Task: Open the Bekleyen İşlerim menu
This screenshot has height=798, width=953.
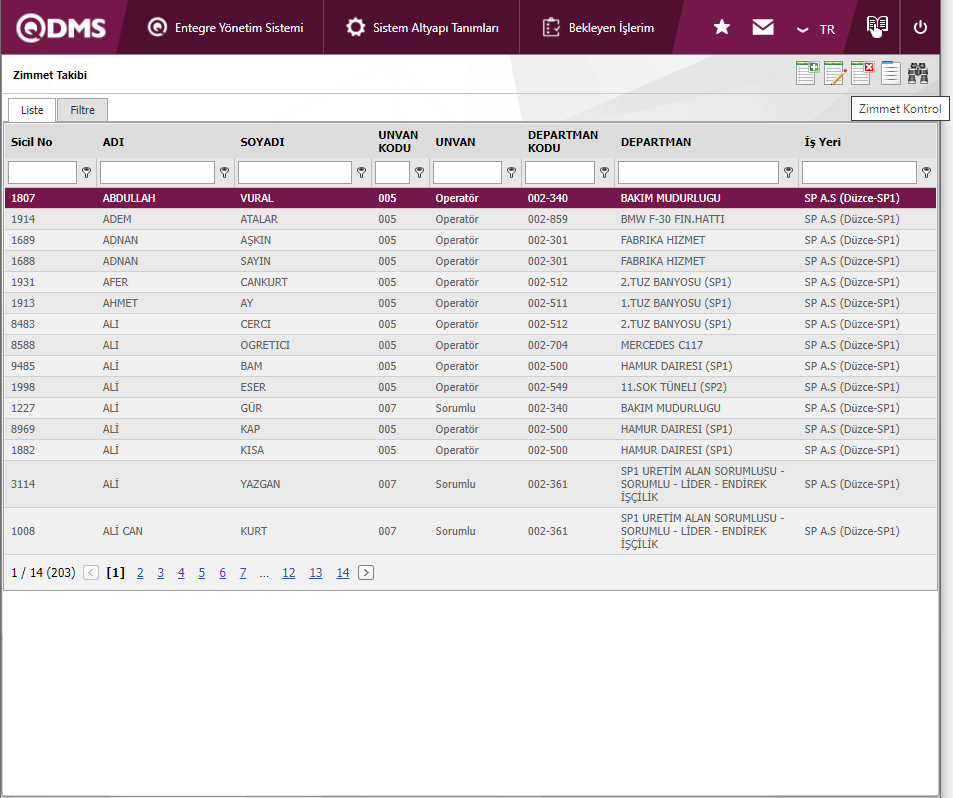Action: point(598,28)
